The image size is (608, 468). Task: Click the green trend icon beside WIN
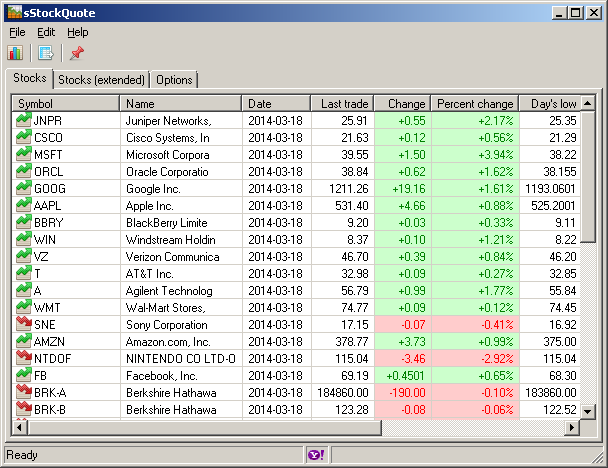click(x=24, y=239)
